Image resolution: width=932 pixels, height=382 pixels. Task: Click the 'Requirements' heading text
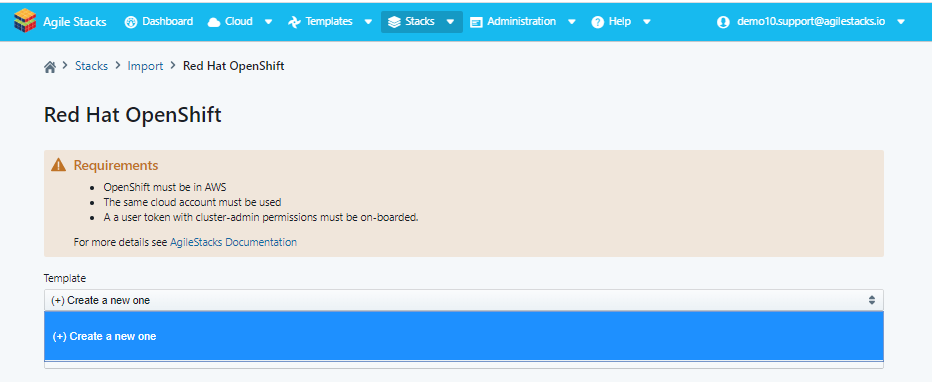click(116, 165)
